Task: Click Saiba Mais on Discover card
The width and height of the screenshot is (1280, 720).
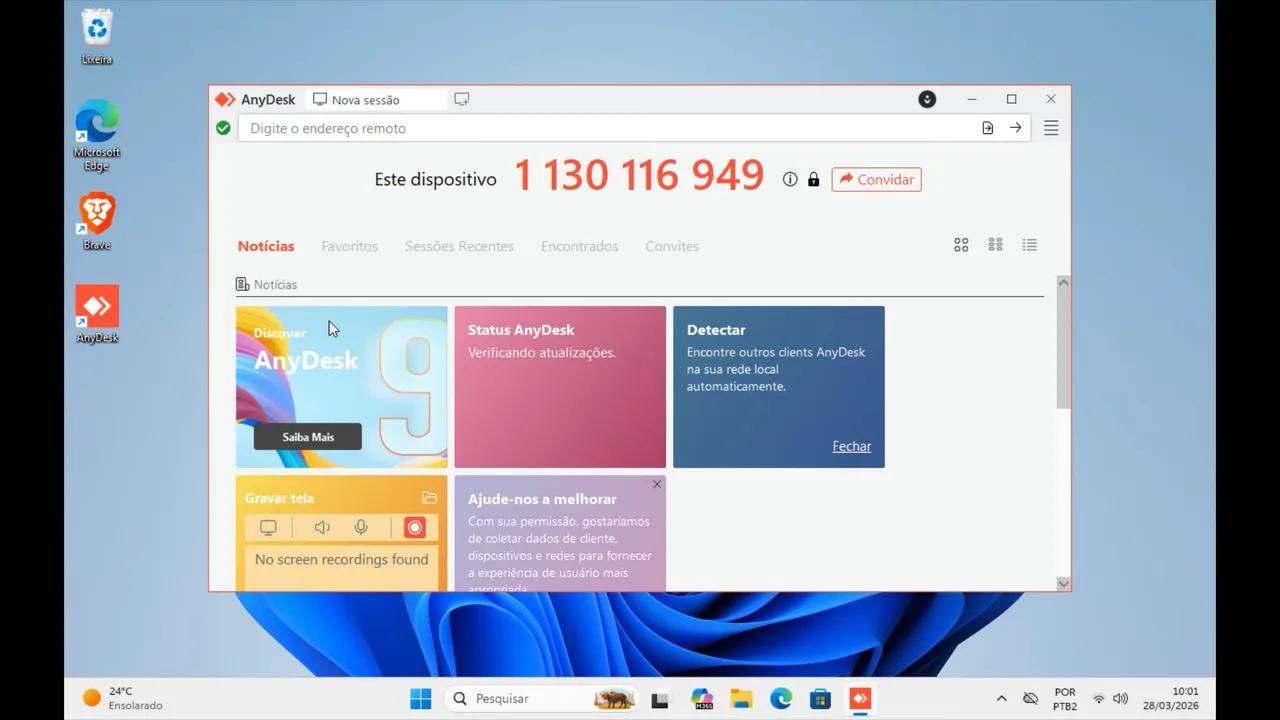Action: [x=308, y=437]
